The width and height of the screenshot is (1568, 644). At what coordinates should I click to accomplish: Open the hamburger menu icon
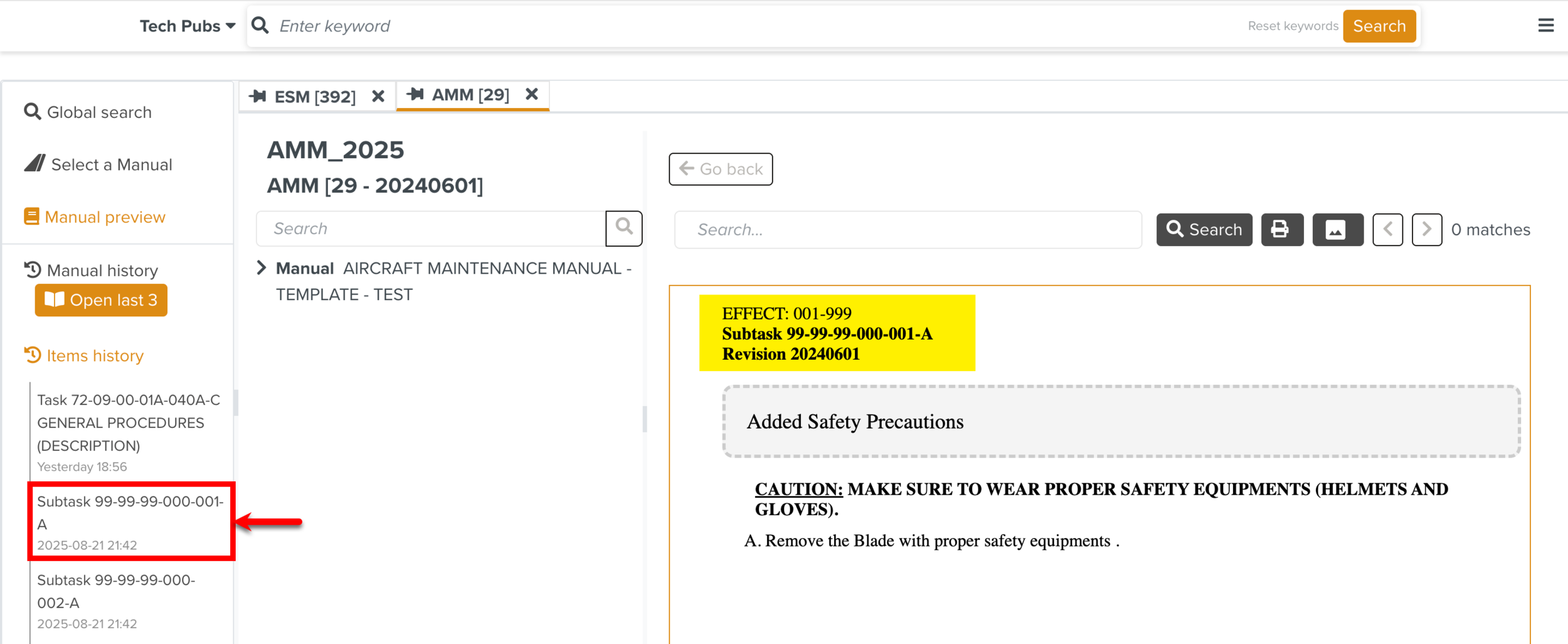pyautogui.click(x=1545, y=26)
